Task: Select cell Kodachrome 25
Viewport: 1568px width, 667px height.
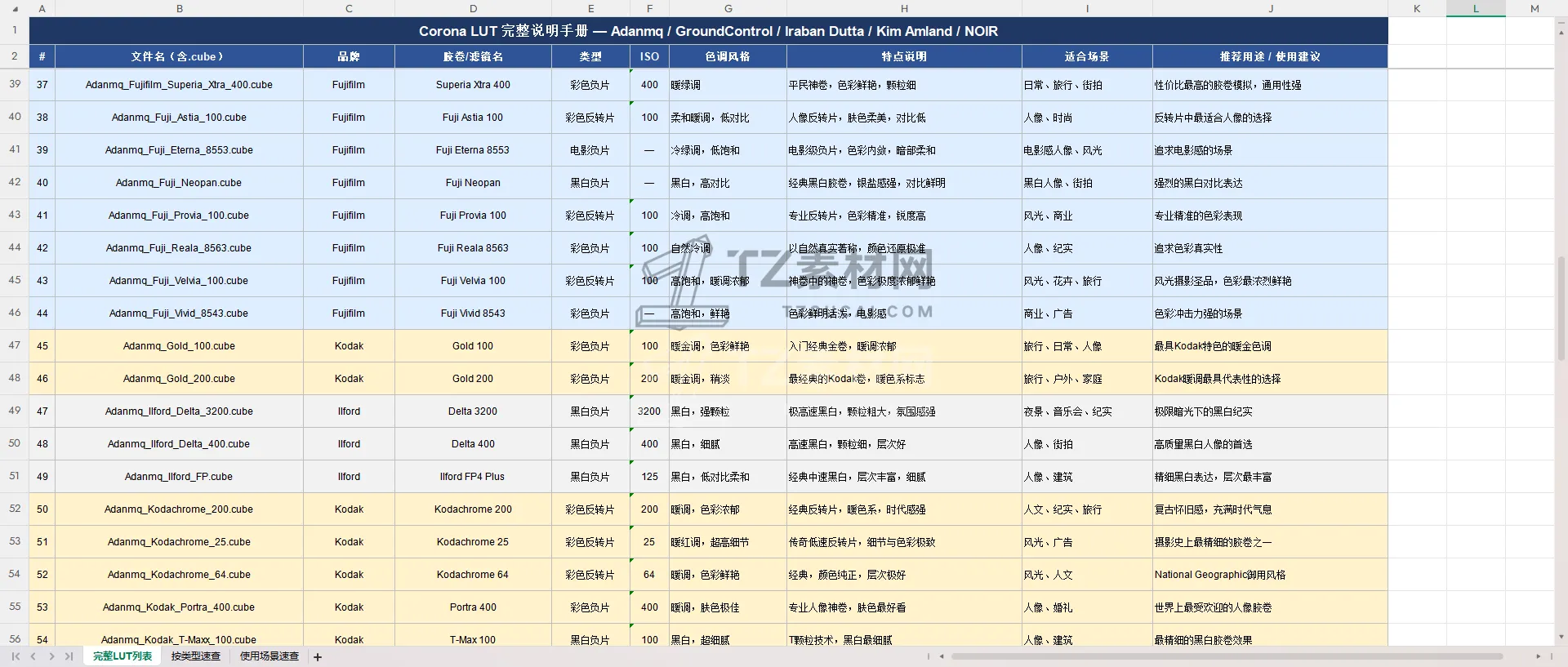Action: 473,542
